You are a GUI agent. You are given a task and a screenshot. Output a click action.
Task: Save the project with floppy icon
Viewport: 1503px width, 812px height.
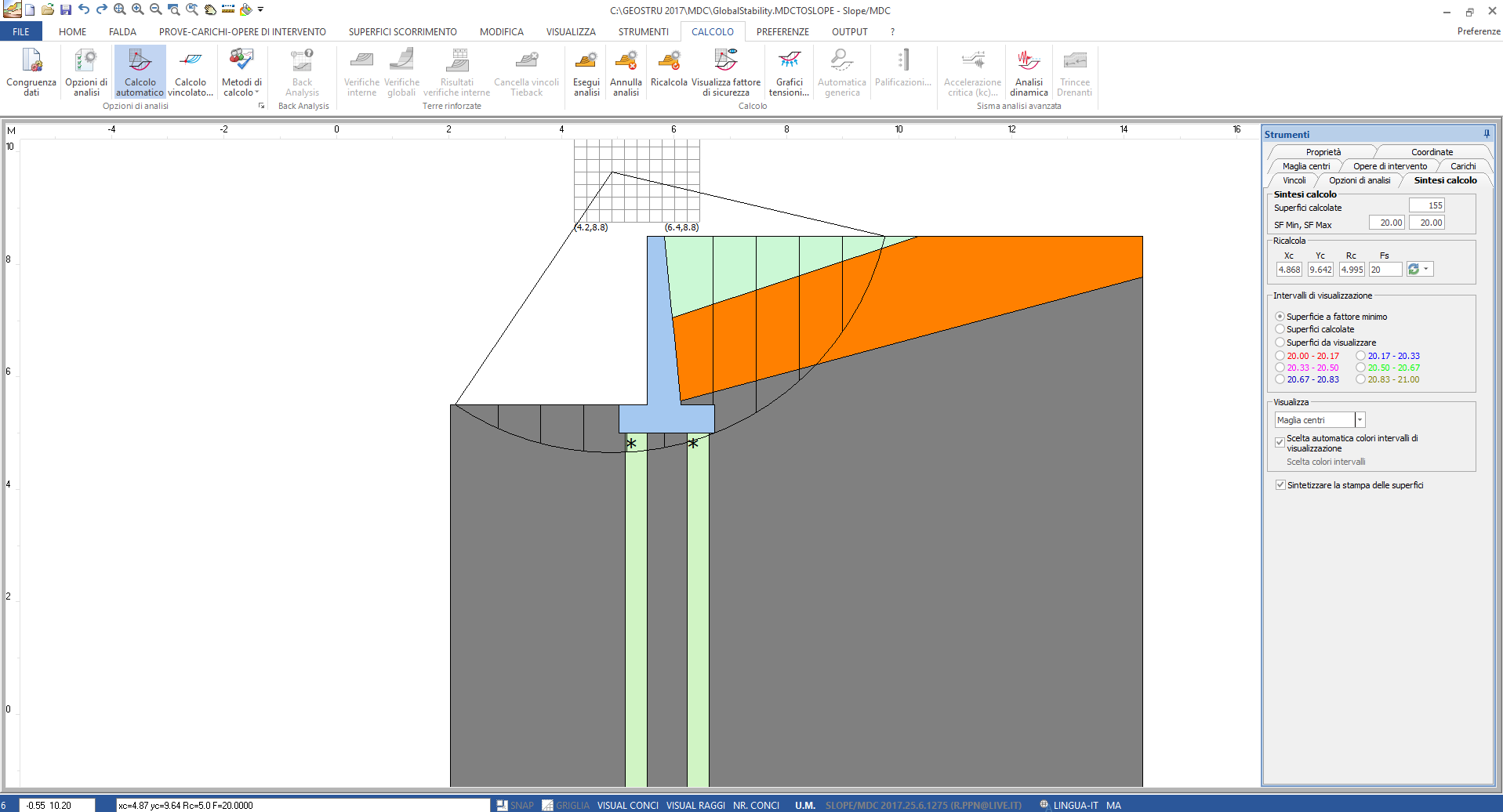66,9
